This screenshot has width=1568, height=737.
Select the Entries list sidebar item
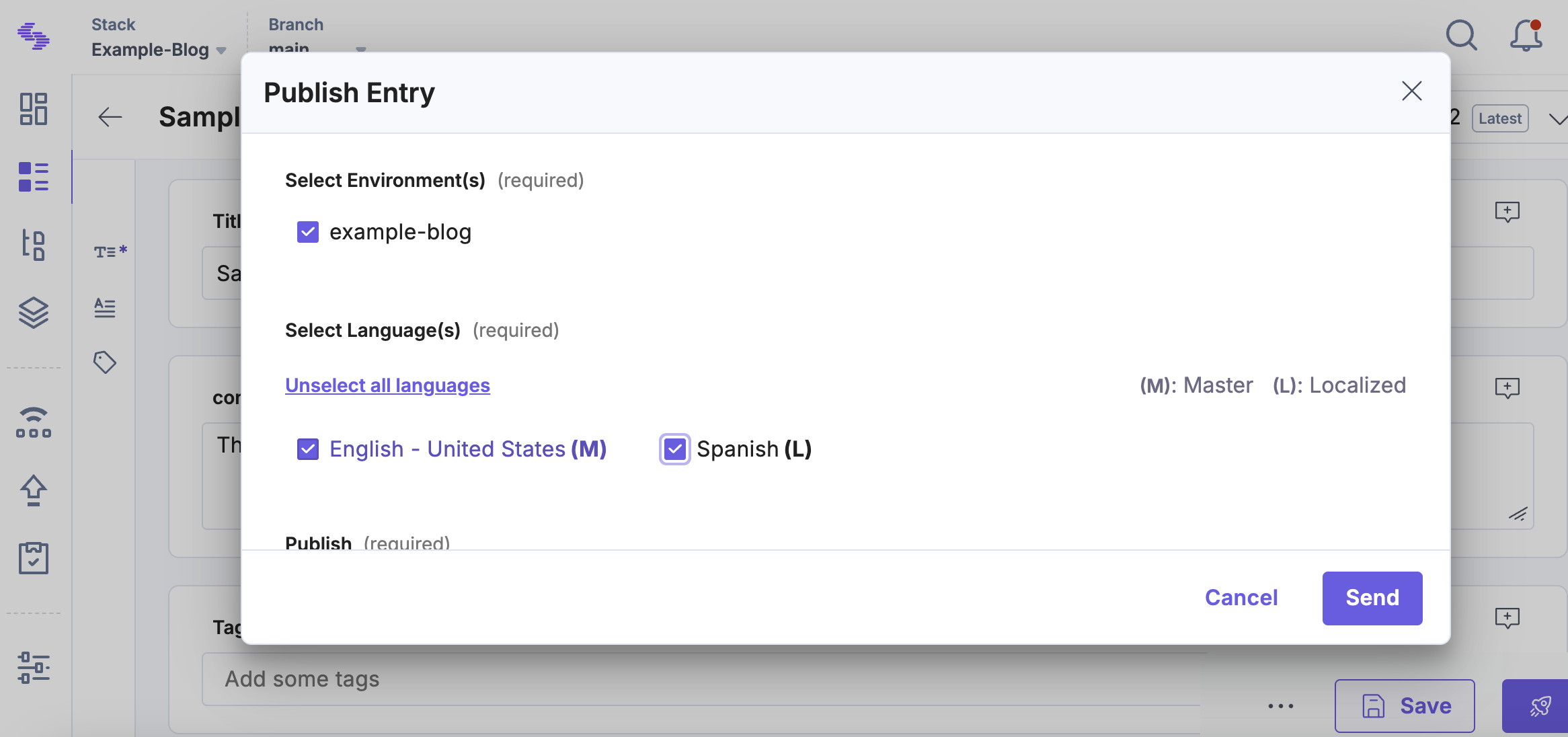[34, 177]
